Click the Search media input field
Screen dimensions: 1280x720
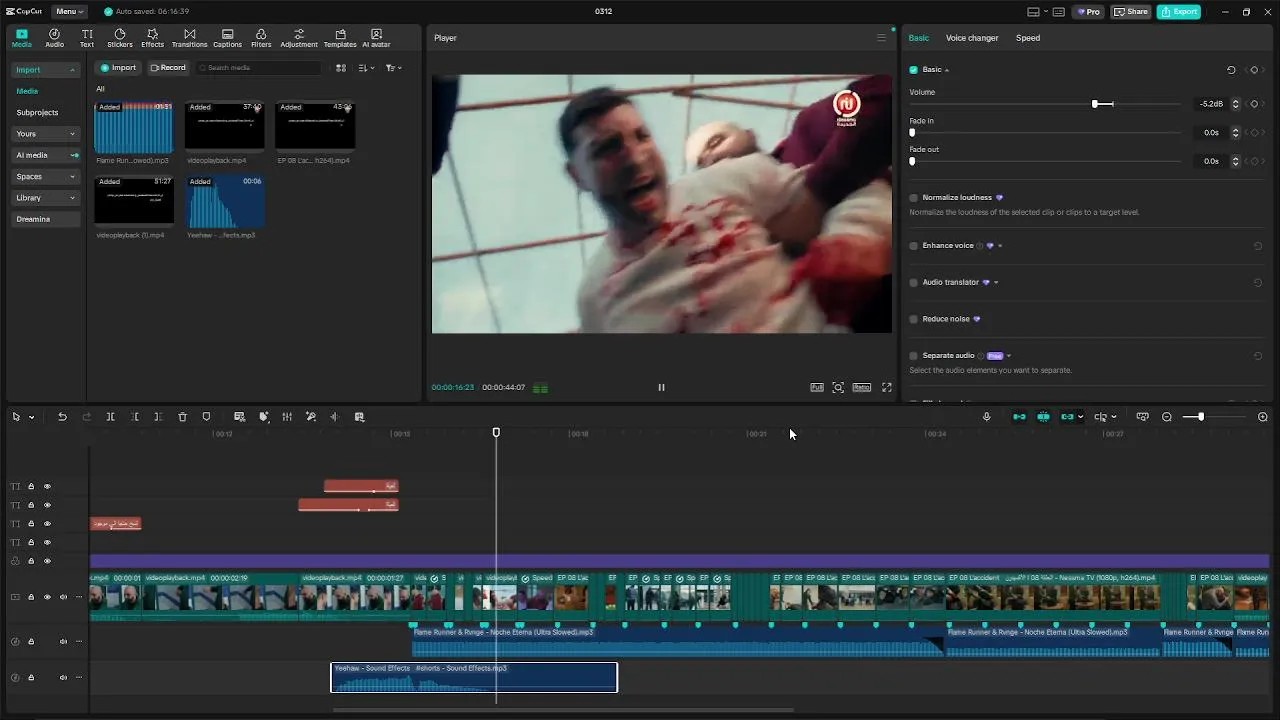pos(259,68)
